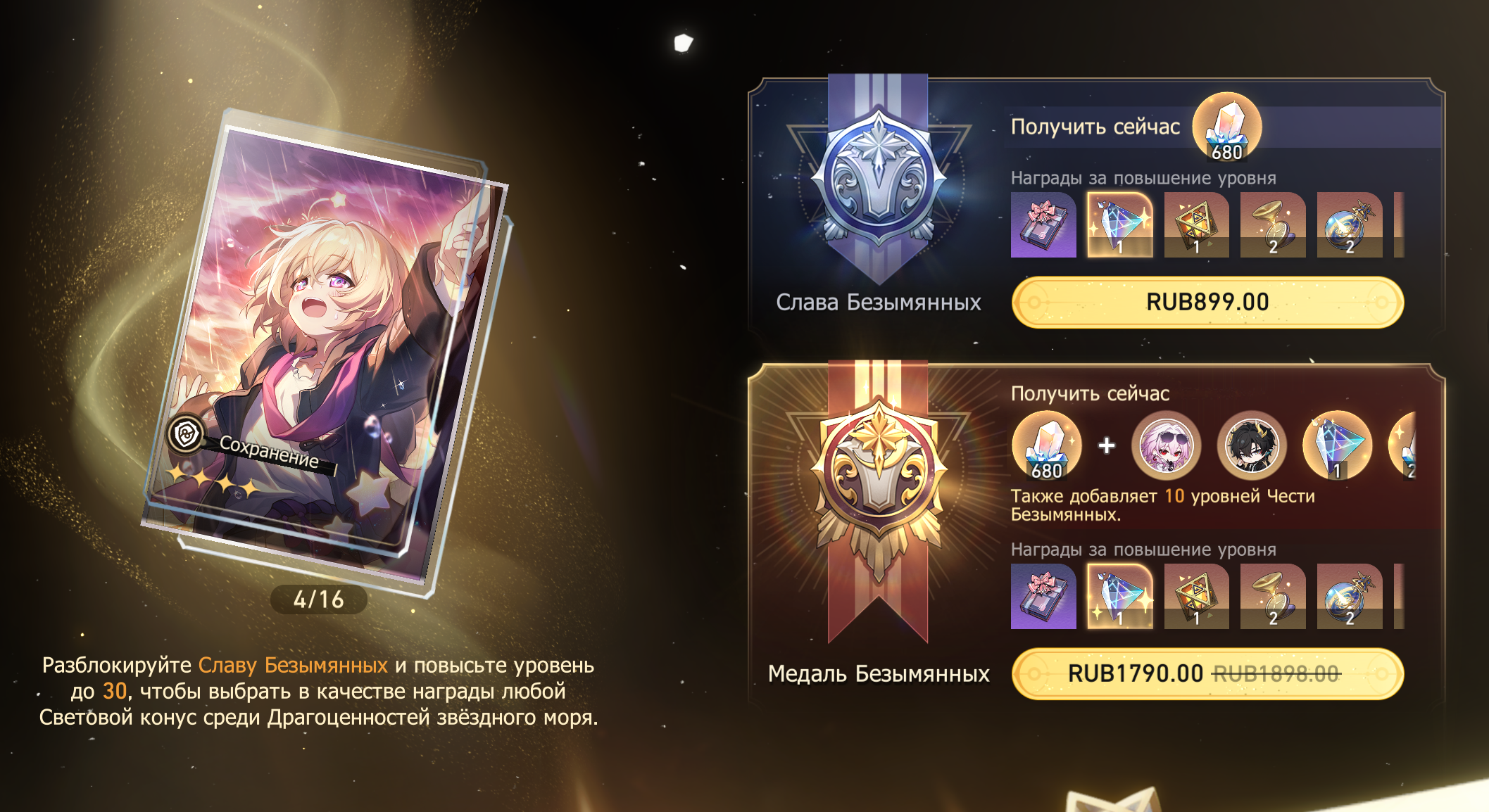Click the round crystal pass icon next to avatars
The height and width of the screenshot is (812, 1489).
pyautogui.click(x=1338, y=446)
